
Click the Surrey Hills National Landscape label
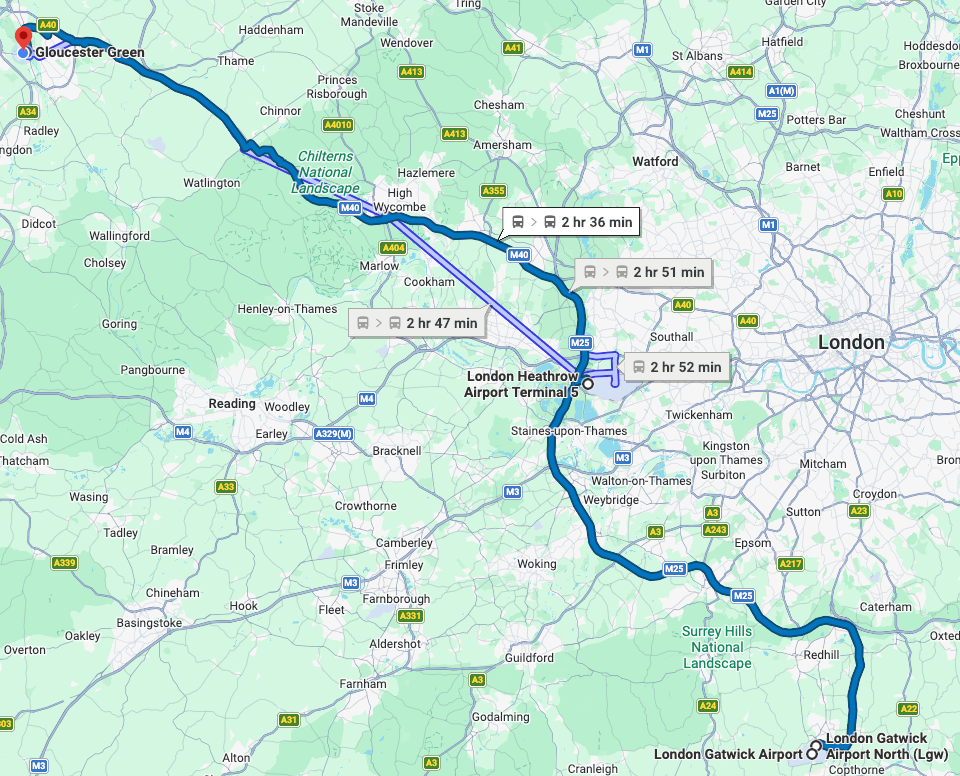click(x=717, y=647)
